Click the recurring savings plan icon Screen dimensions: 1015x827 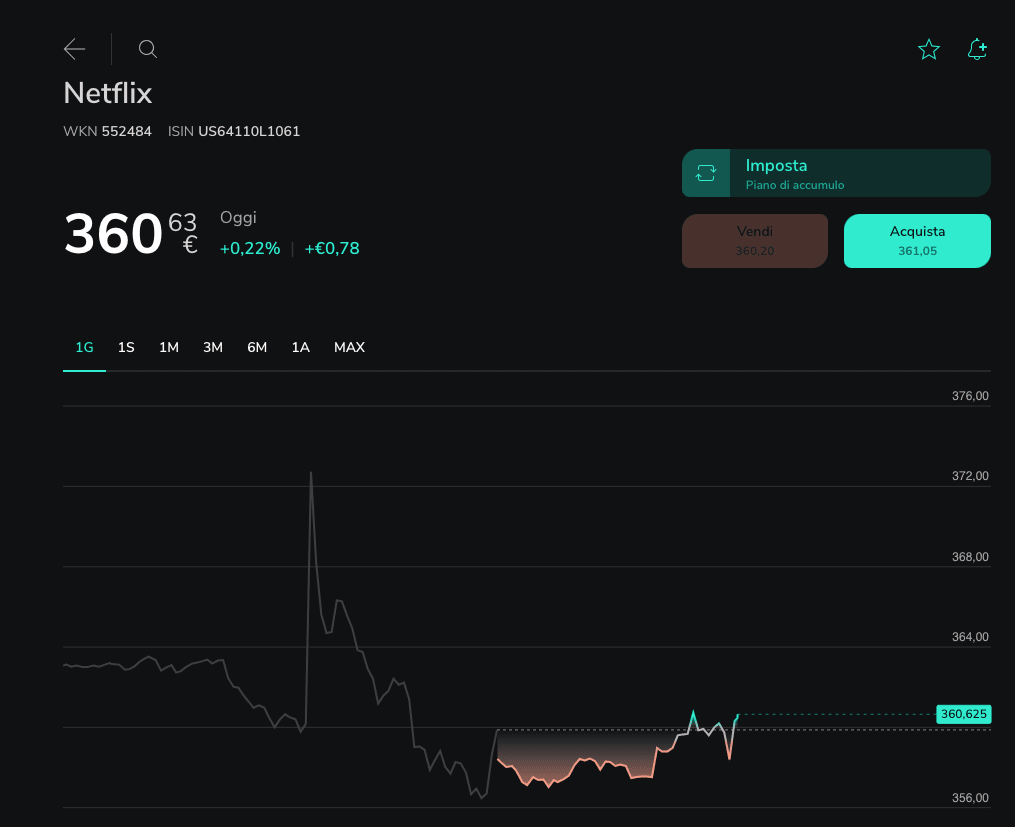coord(706,172)
